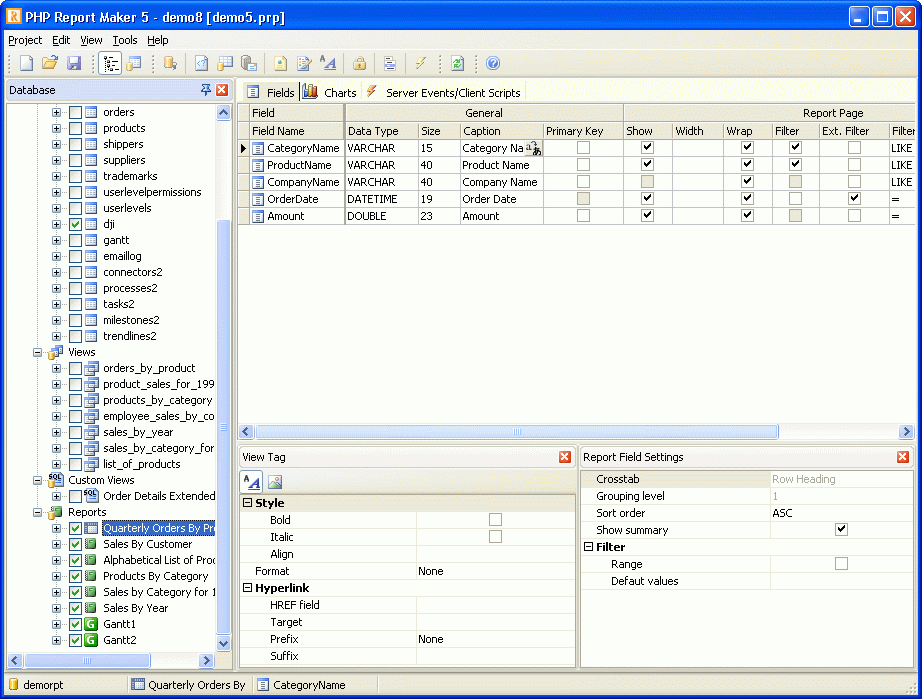922x699 pixels.
Task: Click the PHP settings page icon
Action: 202,63
